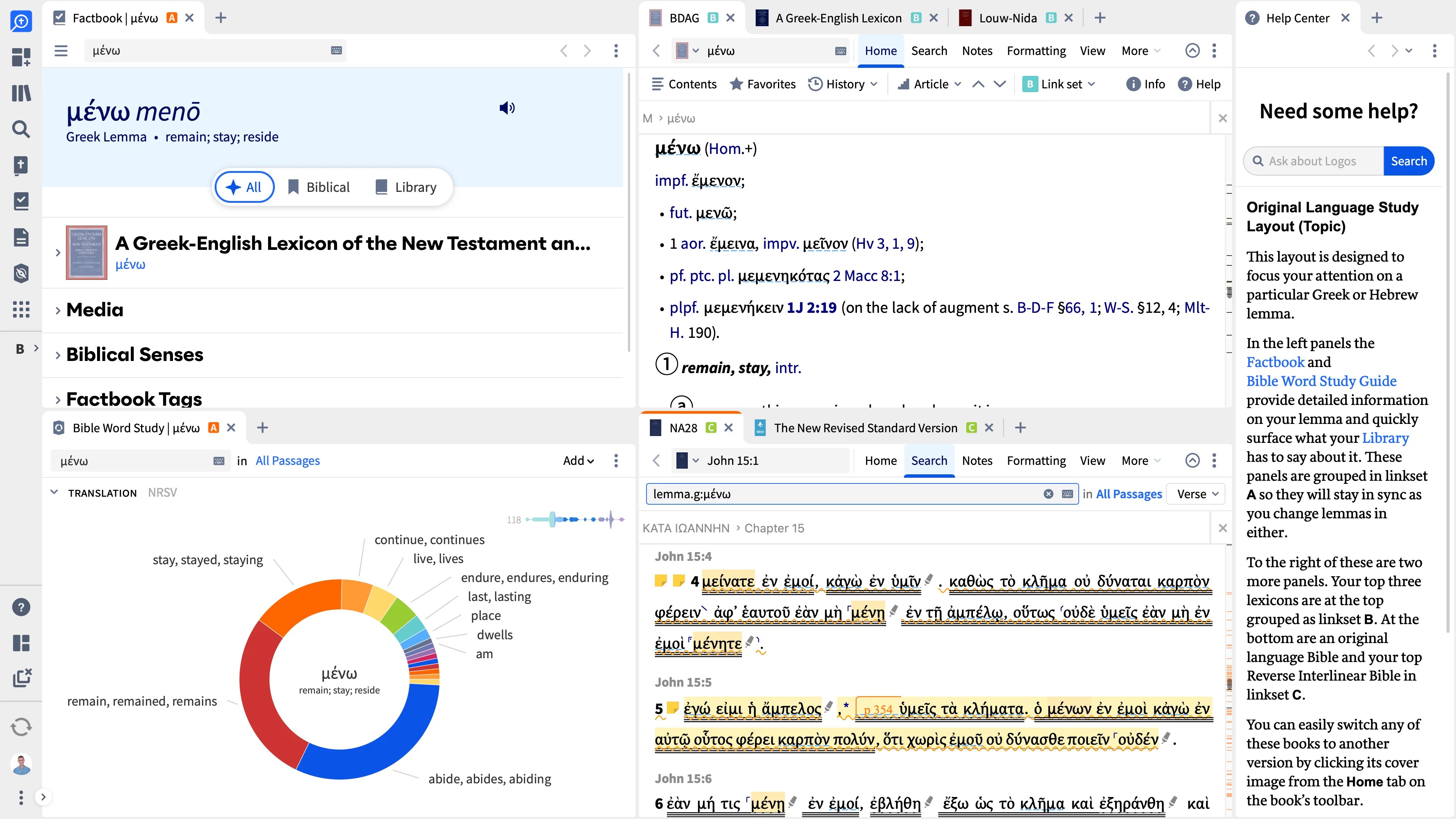Play the μένω pronunciation audio

tap(507, 107)
